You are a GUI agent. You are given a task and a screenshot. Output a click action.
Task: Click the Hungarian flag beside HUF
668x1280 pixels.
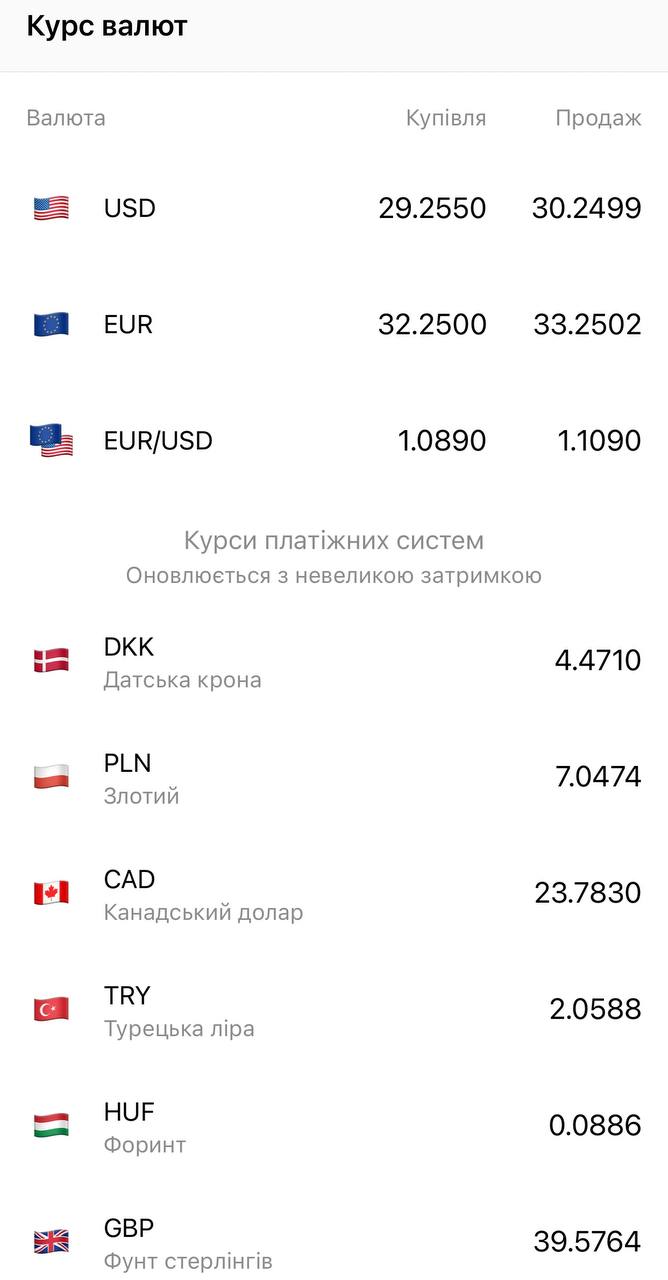click(x=51, y=1126)
